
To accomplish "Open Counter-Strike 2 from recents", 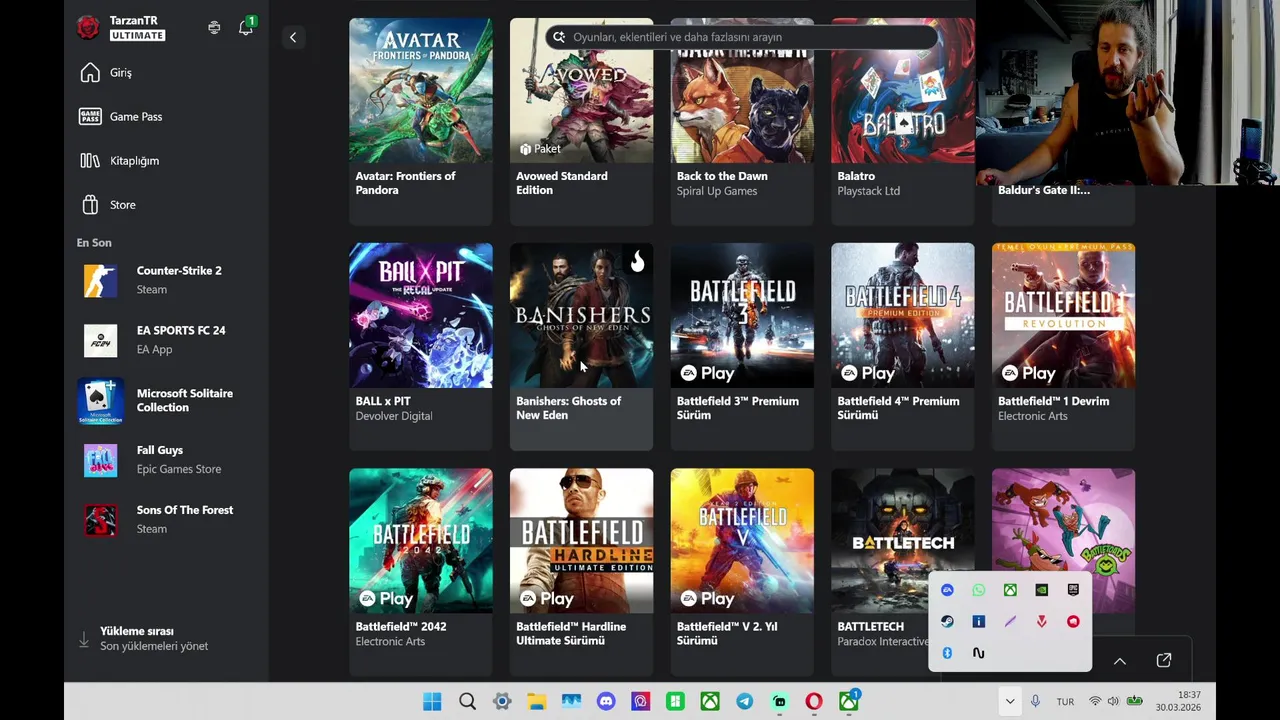I will (x=166, y=280).
